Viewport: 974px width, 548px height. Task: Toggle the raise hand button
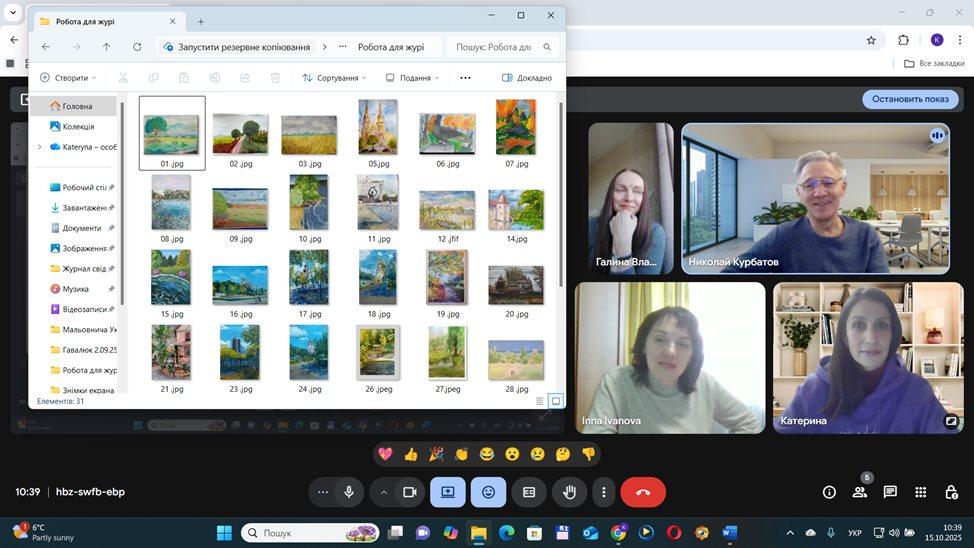[568, 492]
